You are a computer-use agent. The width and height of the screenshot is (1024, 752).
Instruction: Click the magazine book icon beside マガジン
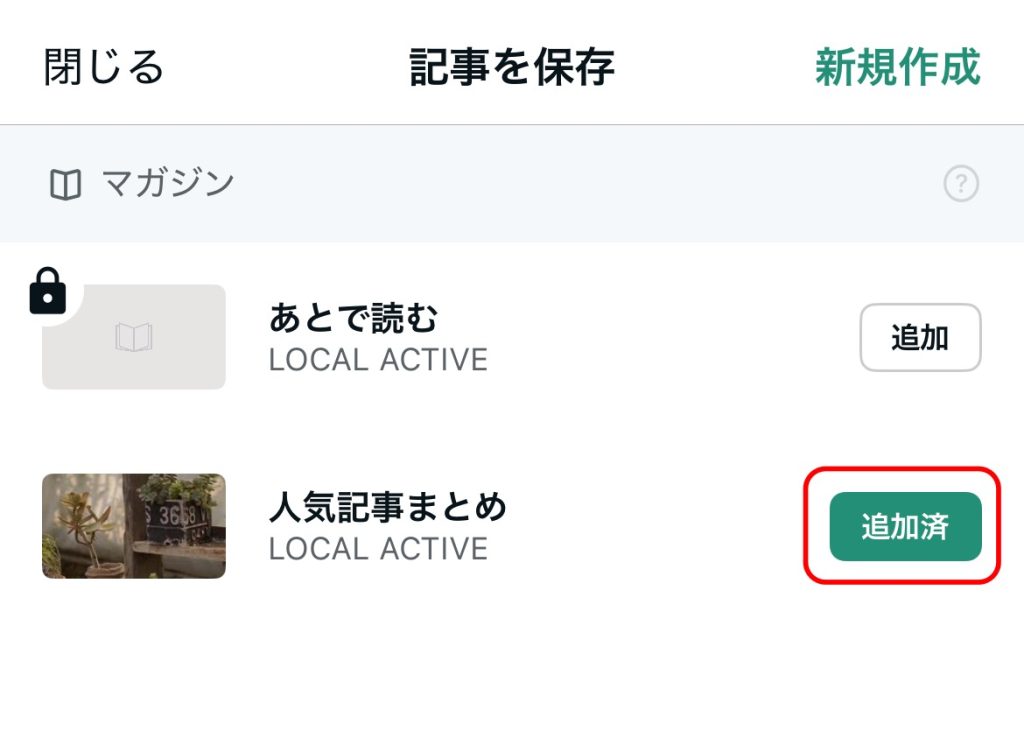[65, 184]
